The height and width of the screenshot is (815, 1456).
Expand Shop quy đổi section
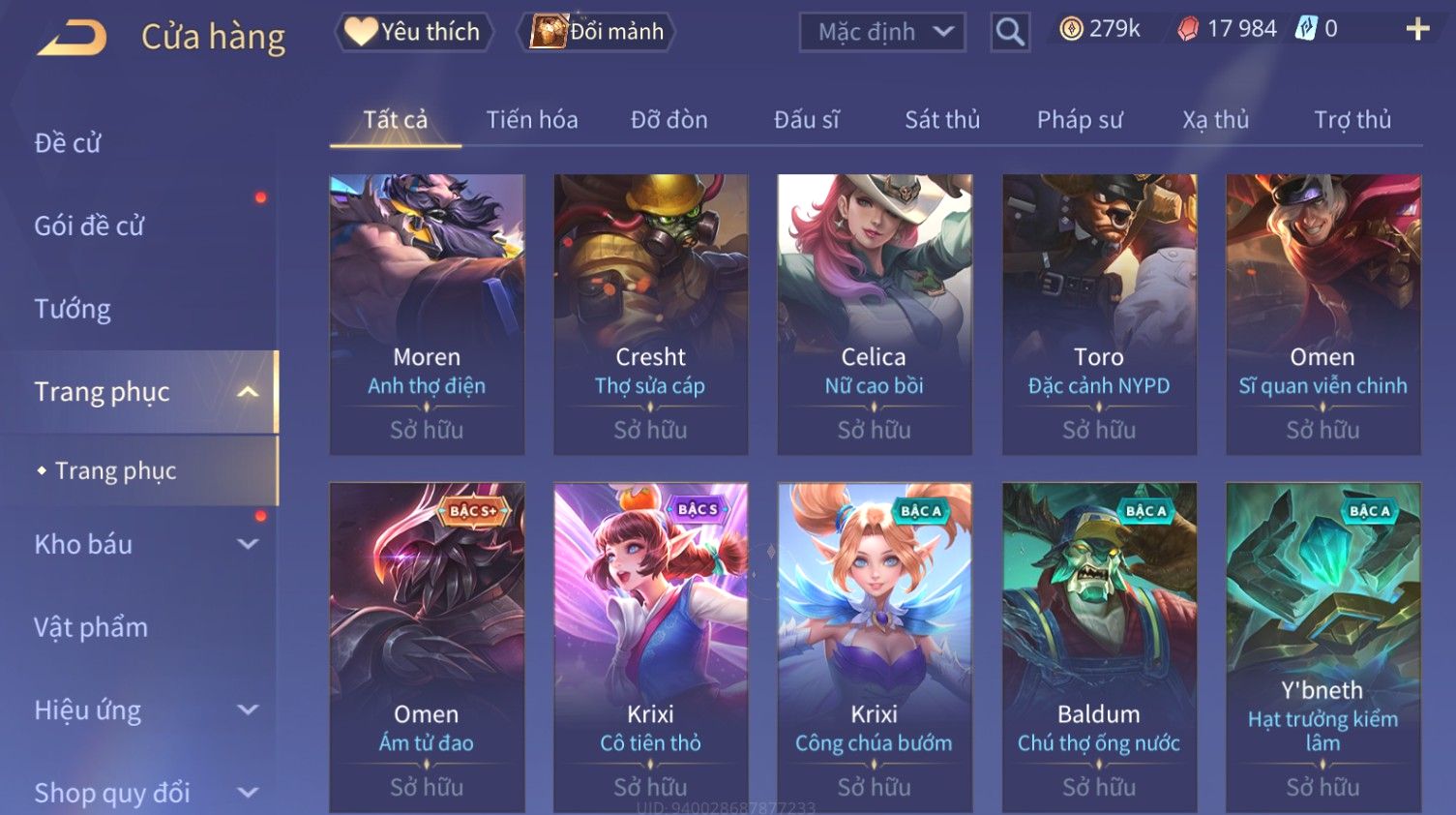point(248,793)
